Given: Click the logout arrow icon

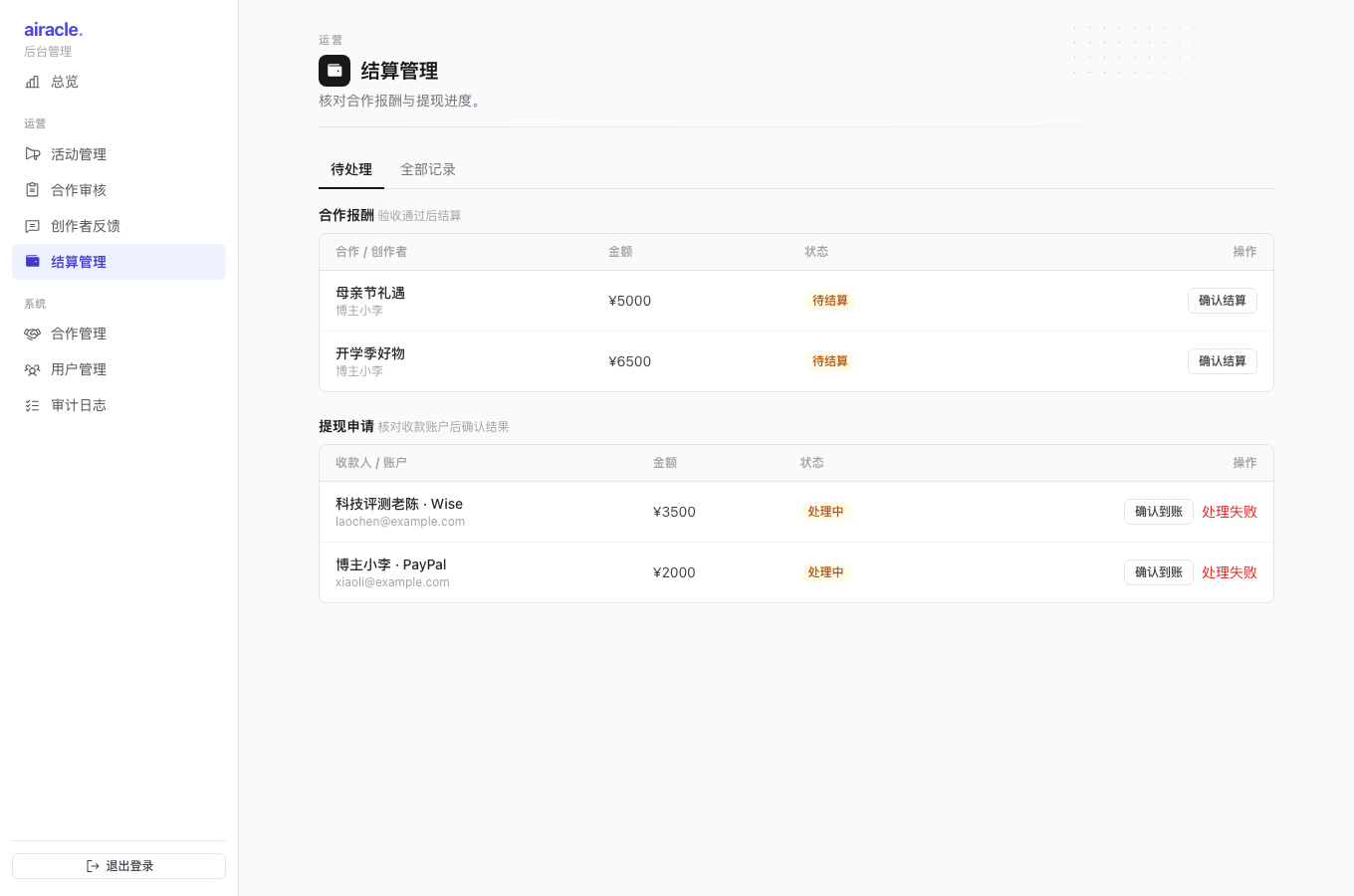Looking at the screenshot, I should click(93, 866).
